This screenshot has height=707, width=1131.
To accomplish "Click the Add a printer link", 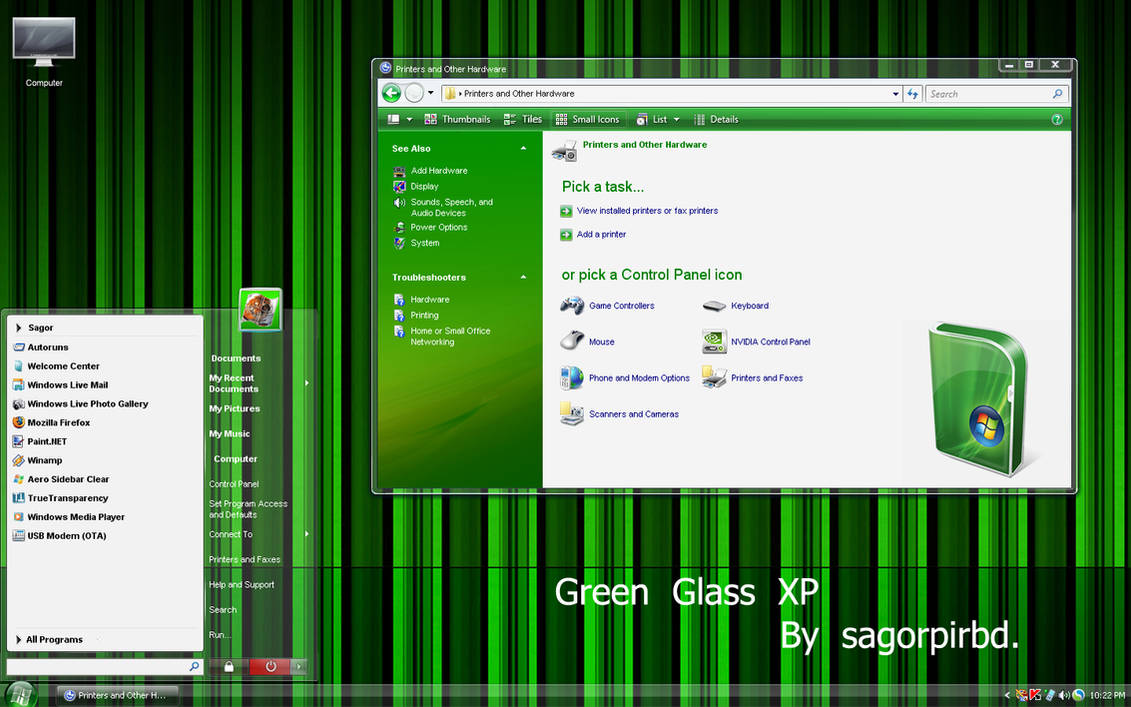I will [599, 233].
